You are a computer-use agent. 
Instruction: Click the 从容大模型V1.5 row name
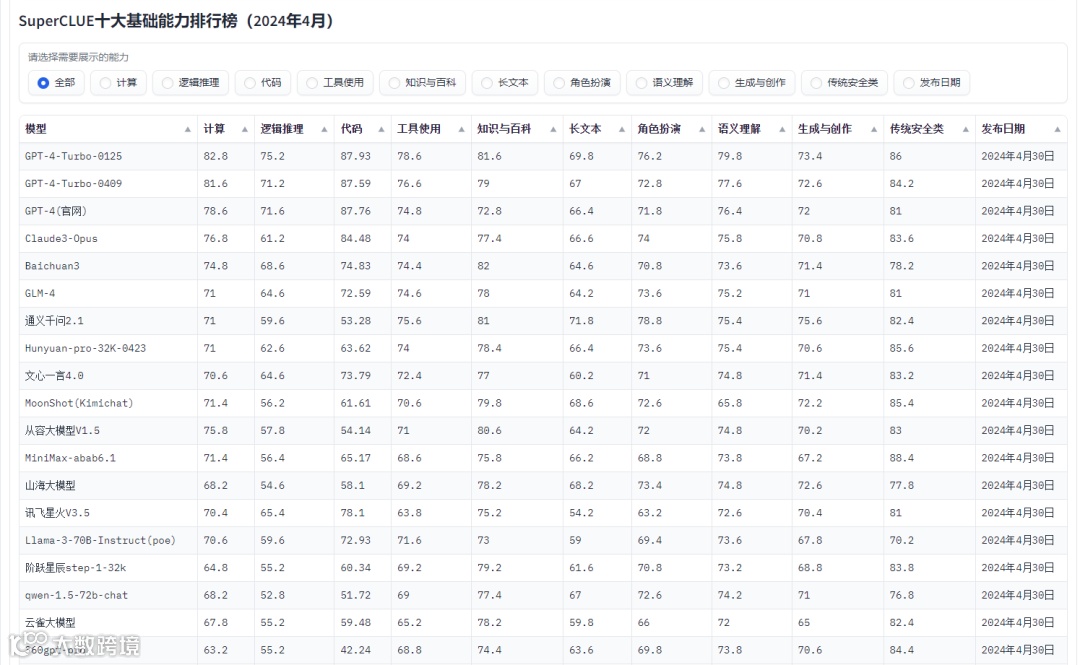[x=62, y=431]
